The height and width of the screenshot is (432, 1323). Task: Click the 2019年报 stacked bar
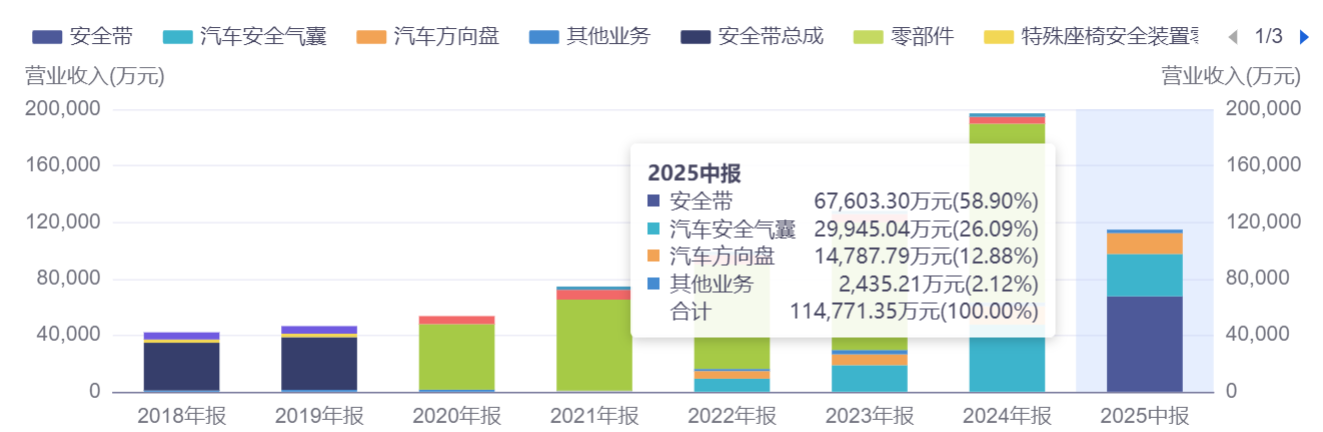(x=319, y=363)
